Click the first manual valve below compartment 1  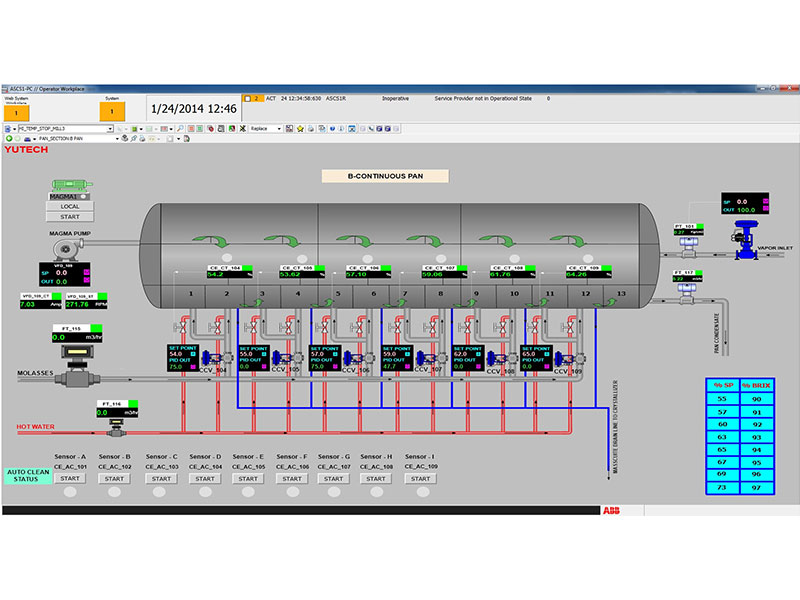click(181, 327)
